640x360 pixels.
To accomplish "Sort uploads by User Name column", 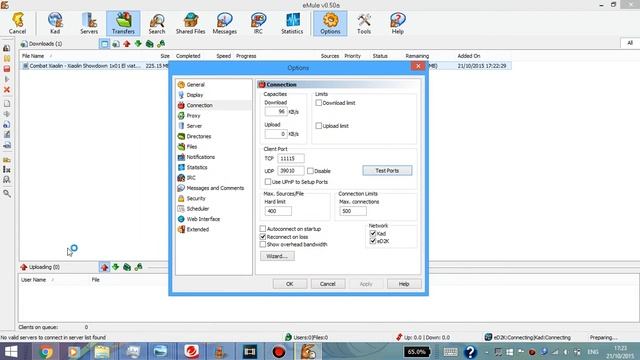I will 33,280.
